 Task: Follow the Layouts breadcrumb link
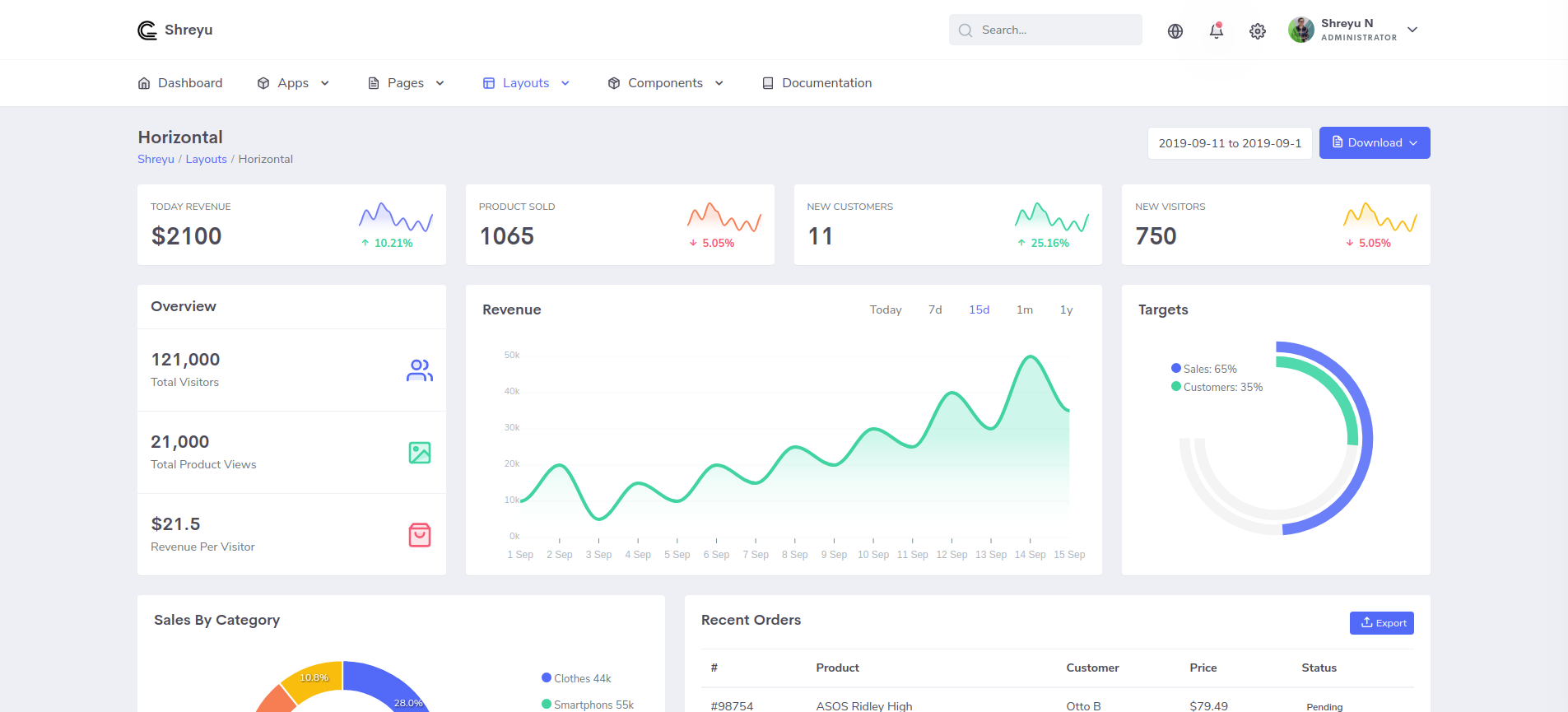click(x=207, y=159)
